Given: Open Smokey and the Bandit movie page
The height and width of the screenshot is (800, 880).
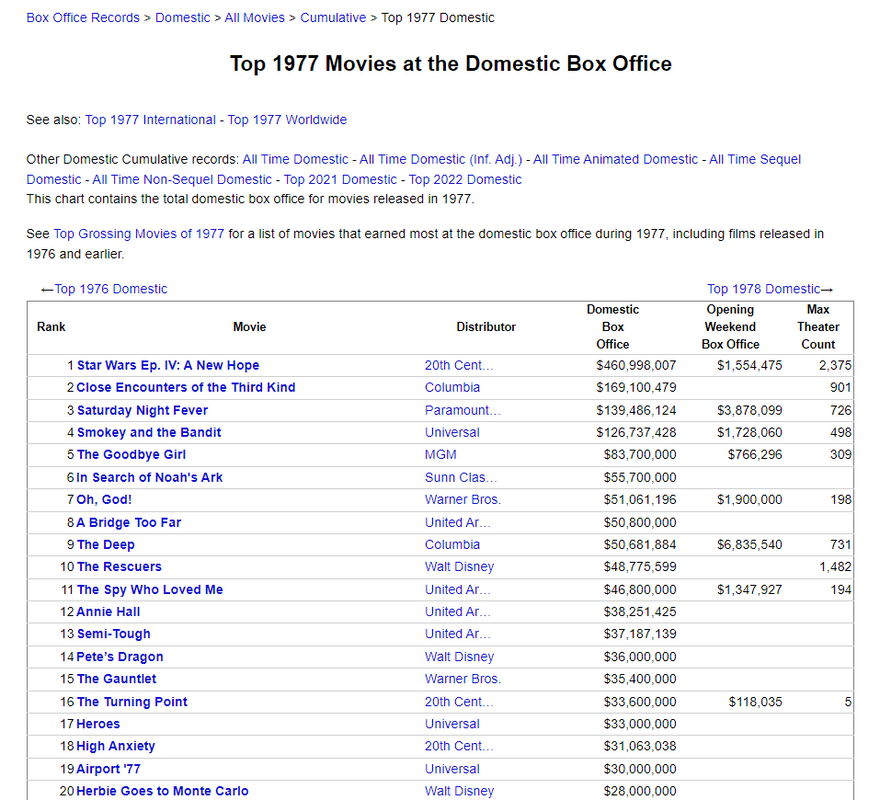Looking at the screenshot, I should 149,433.
